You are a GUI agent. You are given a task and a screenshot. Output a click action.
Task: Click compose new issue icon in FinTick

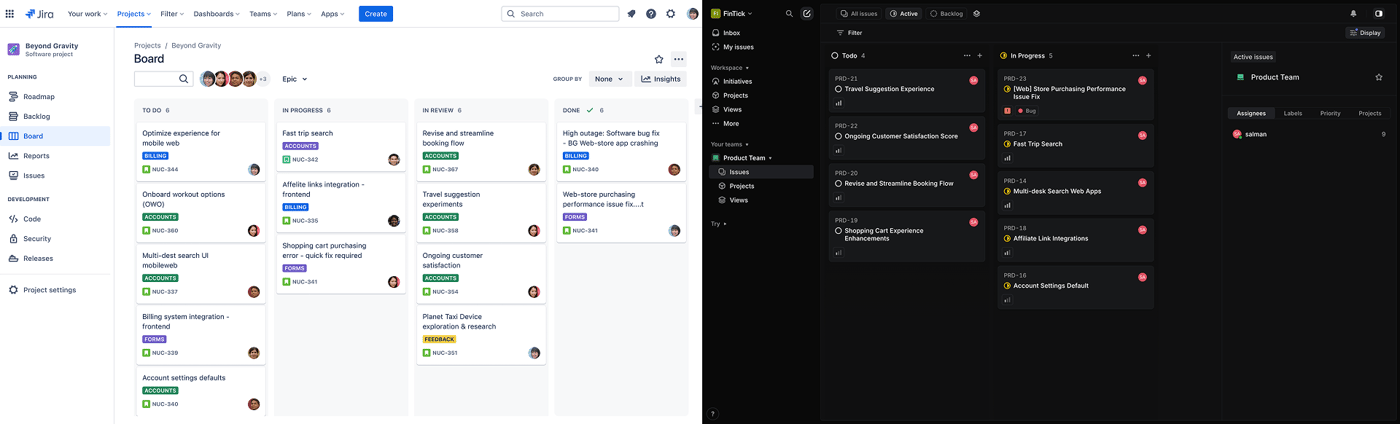tap(807, 14)
